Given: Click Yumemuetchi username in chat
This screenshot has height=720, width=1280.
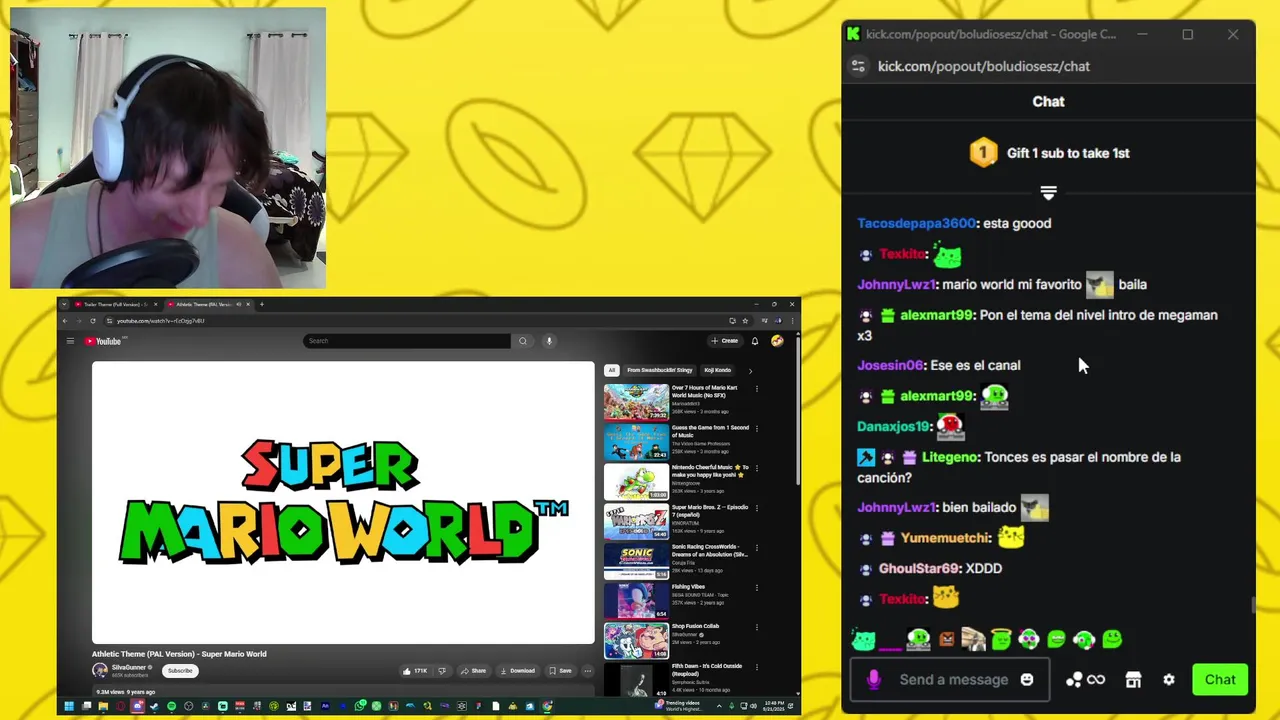Looking at the screenshot, I should (945, 538).
